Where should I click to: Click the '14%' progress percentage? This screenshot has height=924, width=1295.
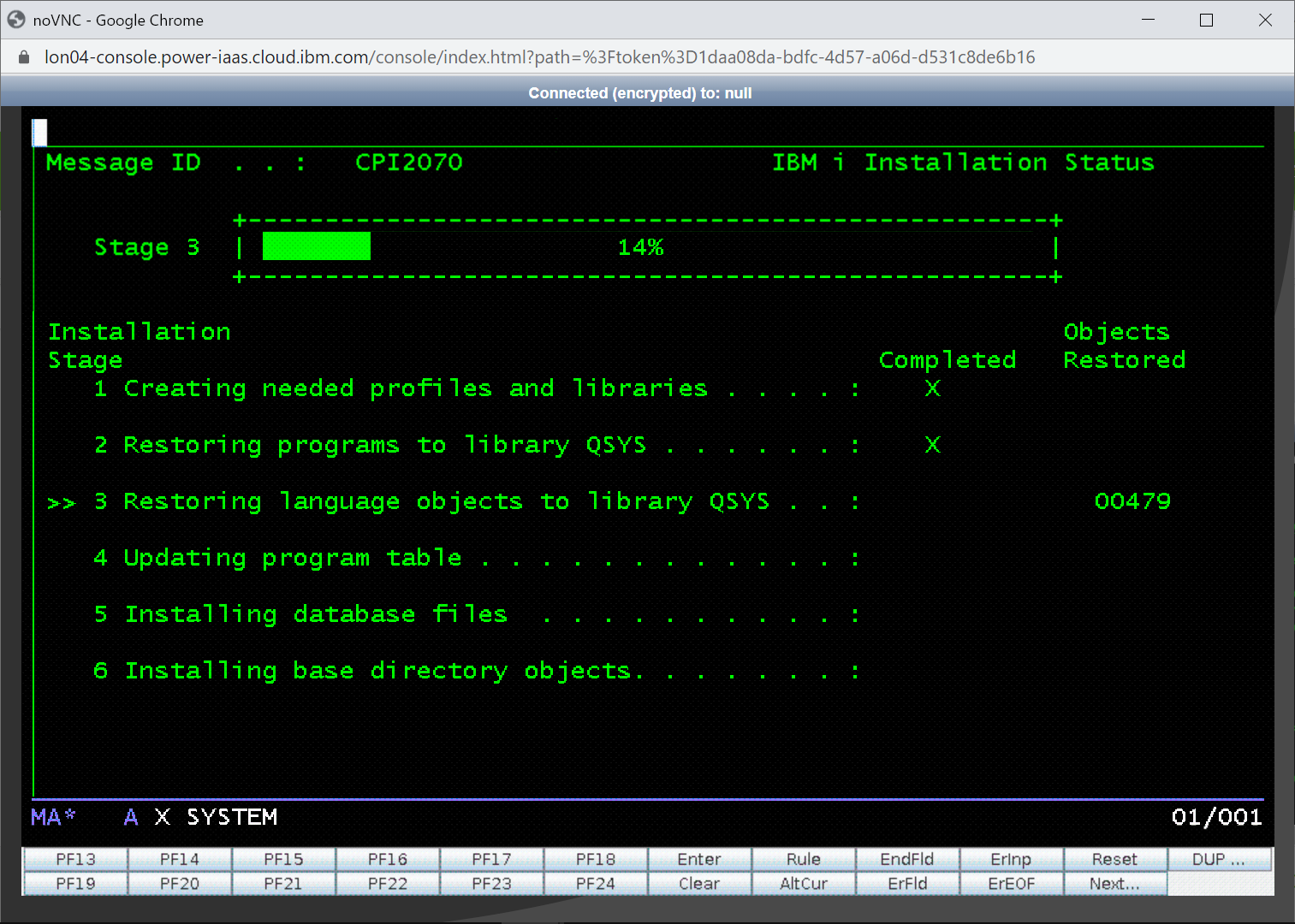tap(641, 247)
